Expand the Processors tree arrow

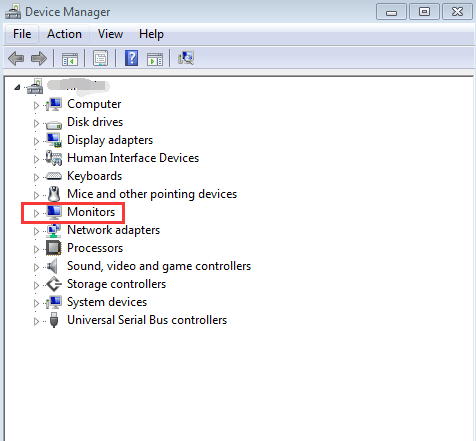(36, 249)
